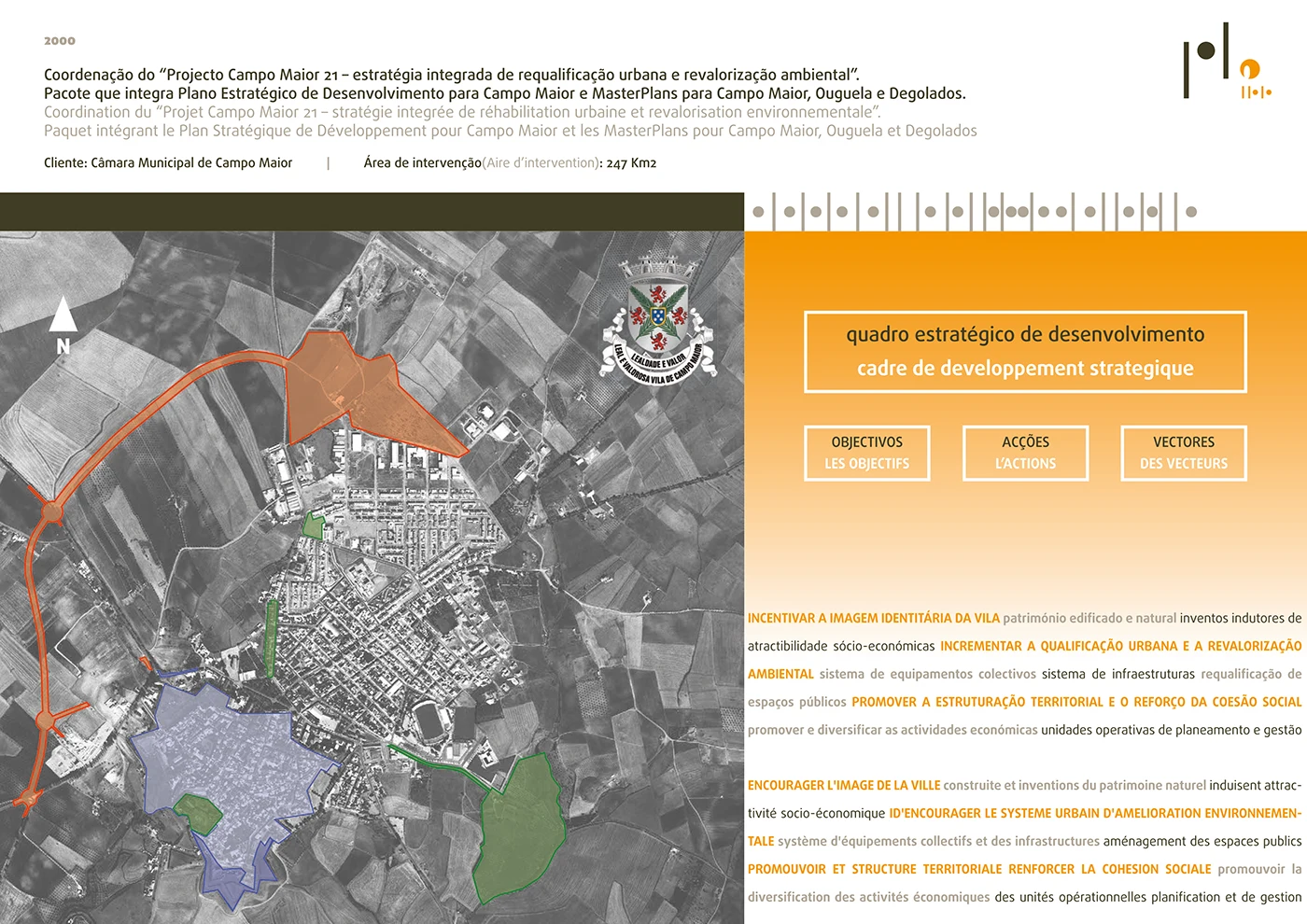Click 'unidades operativas de planeamento e gestão' text
Screen dimensions: 1307x924
(x=1172, y=730)
